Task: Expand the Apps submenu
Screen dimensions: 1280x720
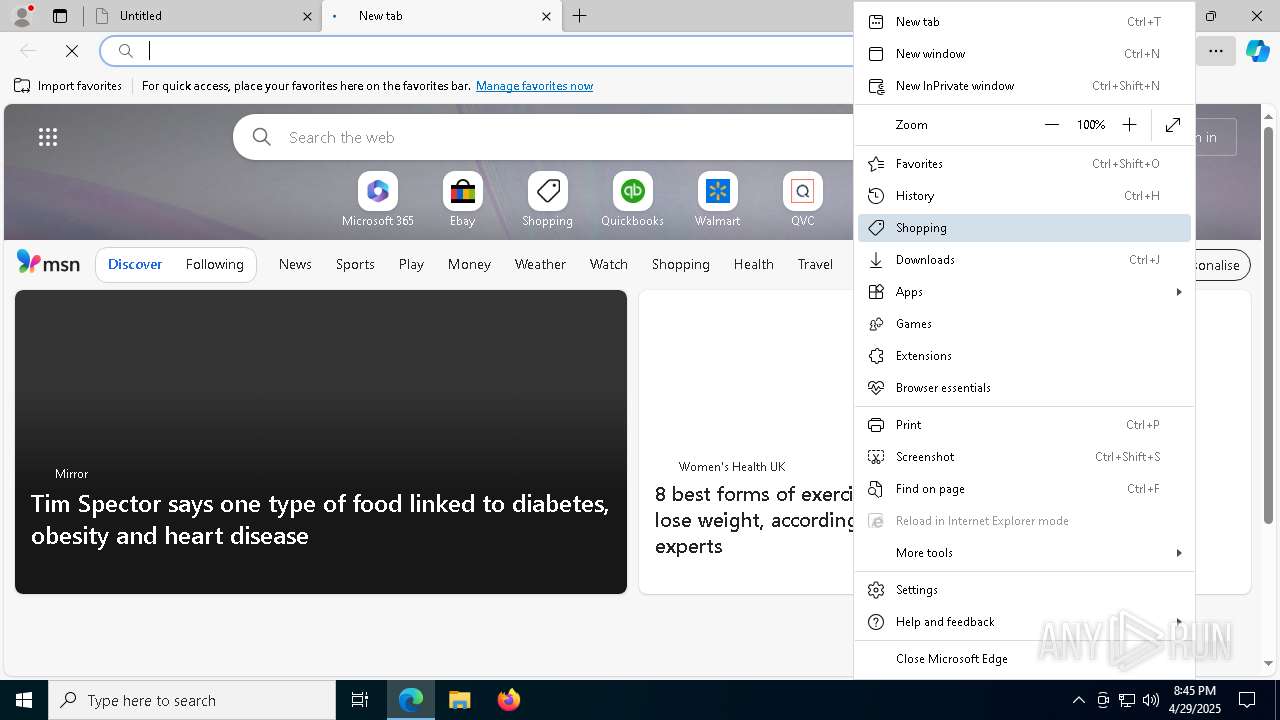Action: coord(1024,292)
